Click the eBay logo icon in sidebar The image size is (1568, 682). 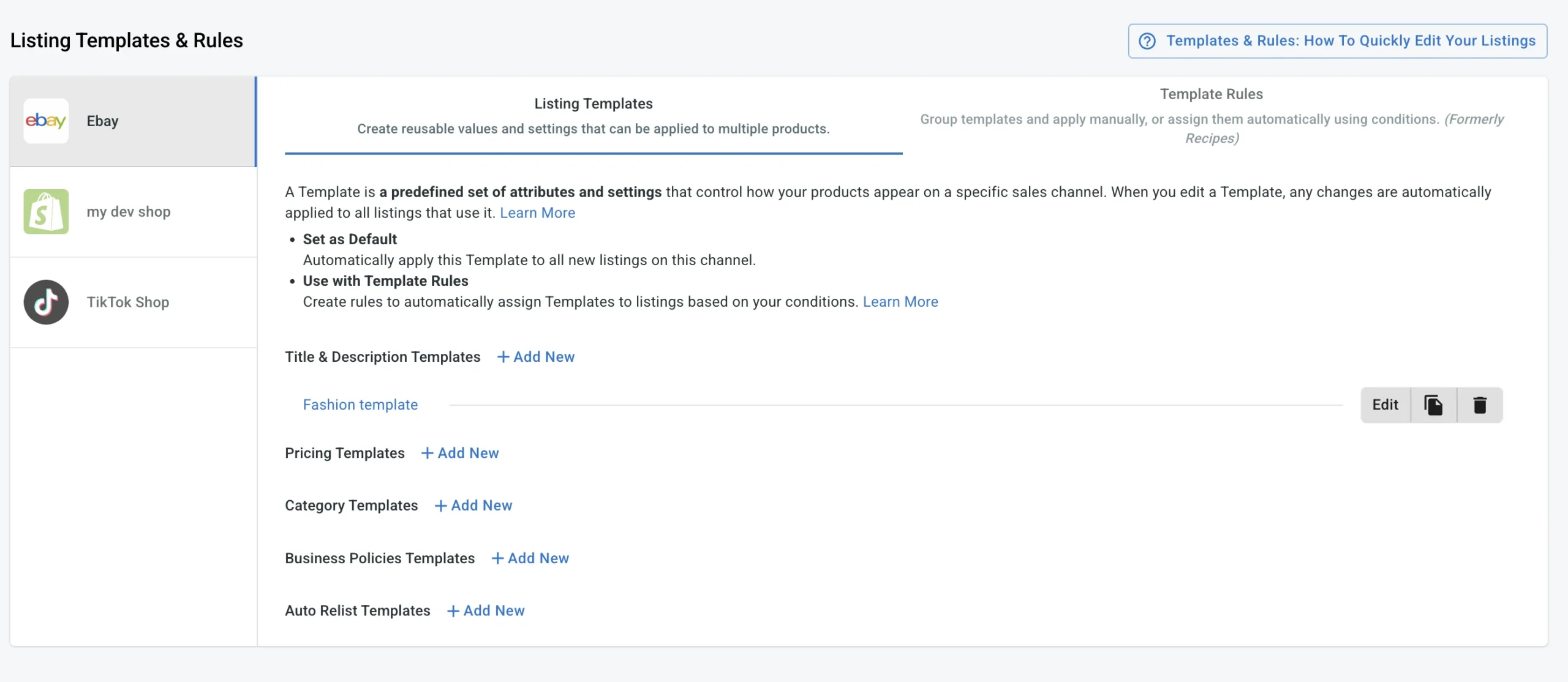(46, 121)
